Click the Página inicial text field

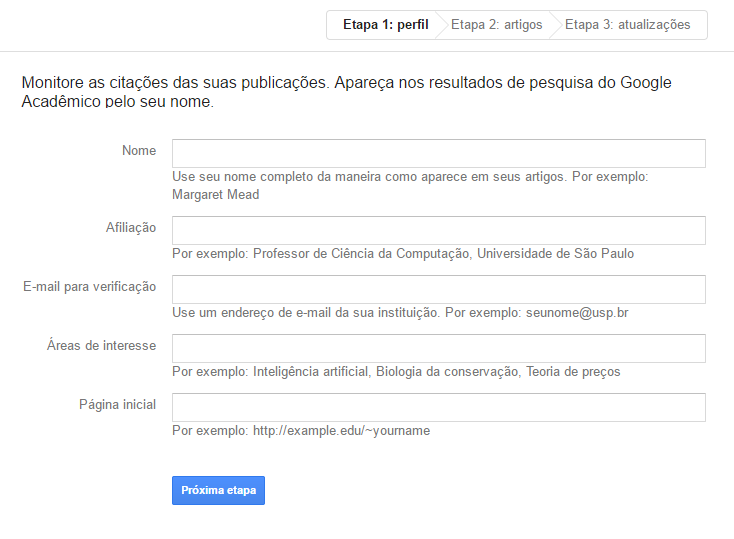[439, 408]
